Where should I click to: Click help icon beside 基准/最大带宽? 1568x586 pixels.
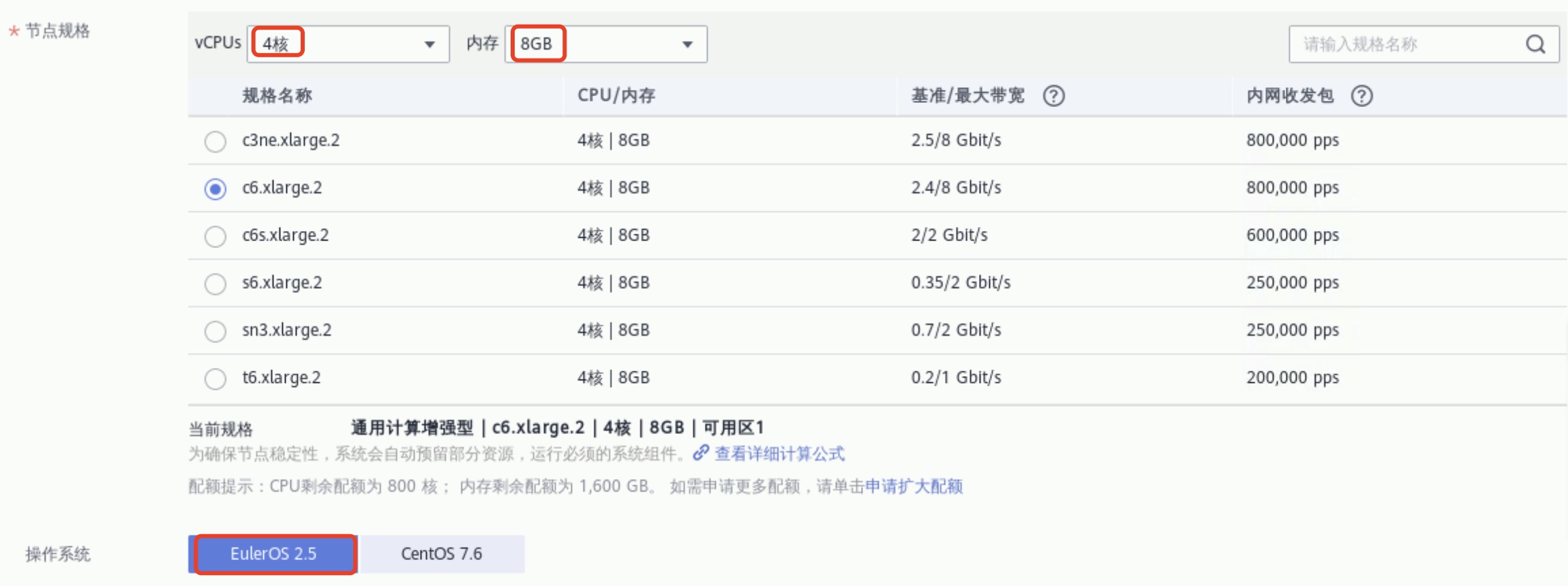click(1053, 96)
